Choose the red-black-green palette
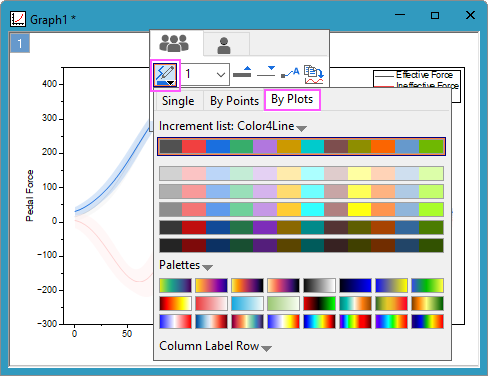The width and height of the screenshot is (488, 376). pyautogui.click(x=319, y=304)
